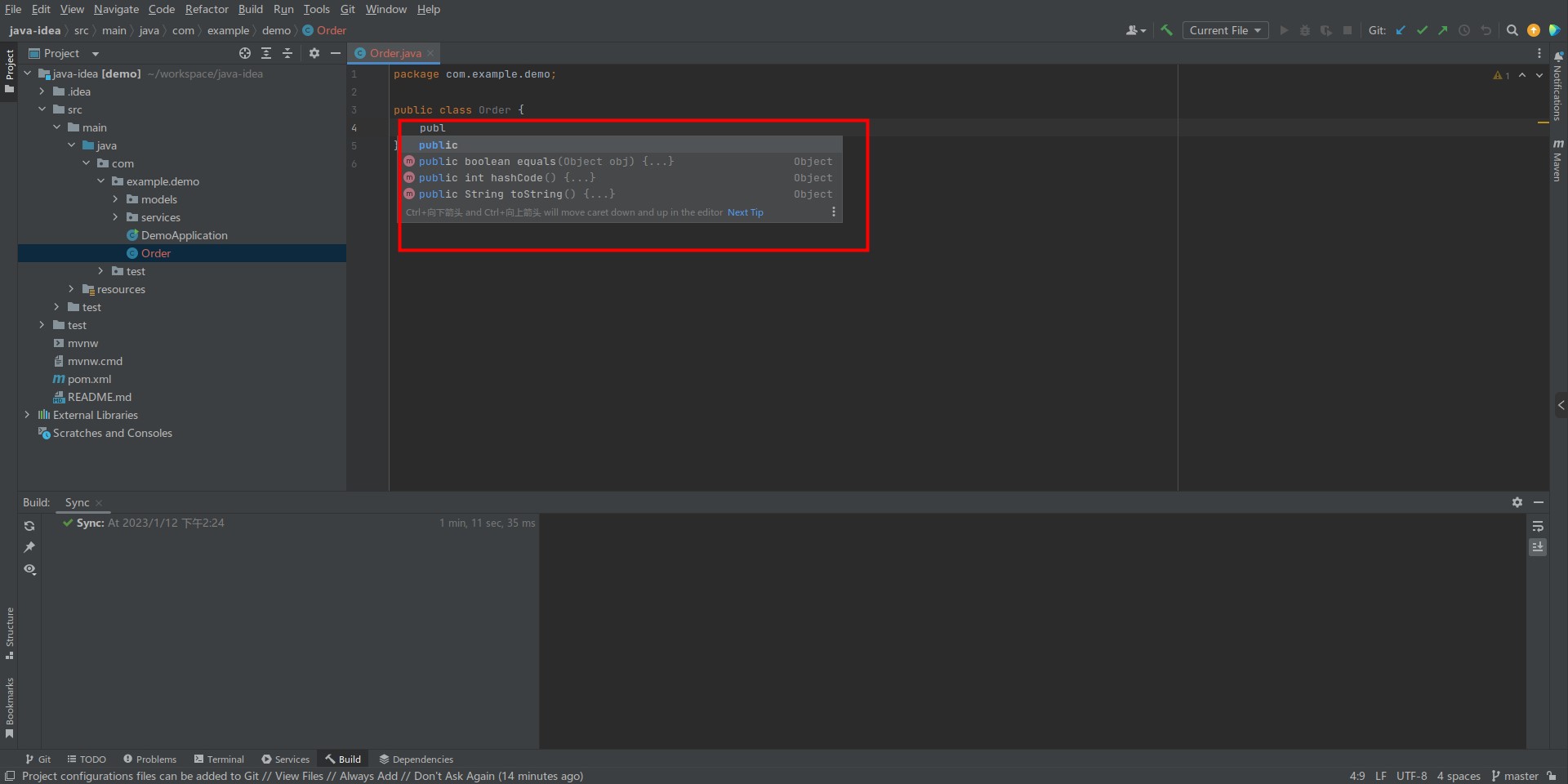This screenshot has height=784, width=1568.
Task: Toggle the Project tool window stripe button
Action: click(x=9, y=71)
